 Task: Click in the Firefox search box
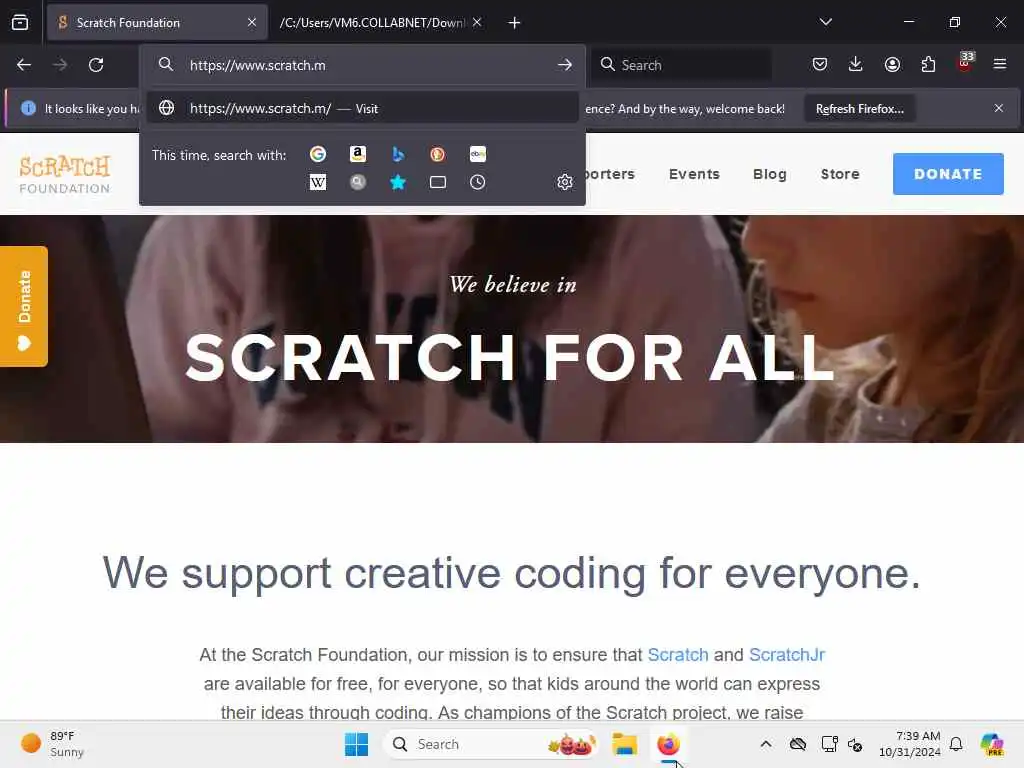[682, 65]
